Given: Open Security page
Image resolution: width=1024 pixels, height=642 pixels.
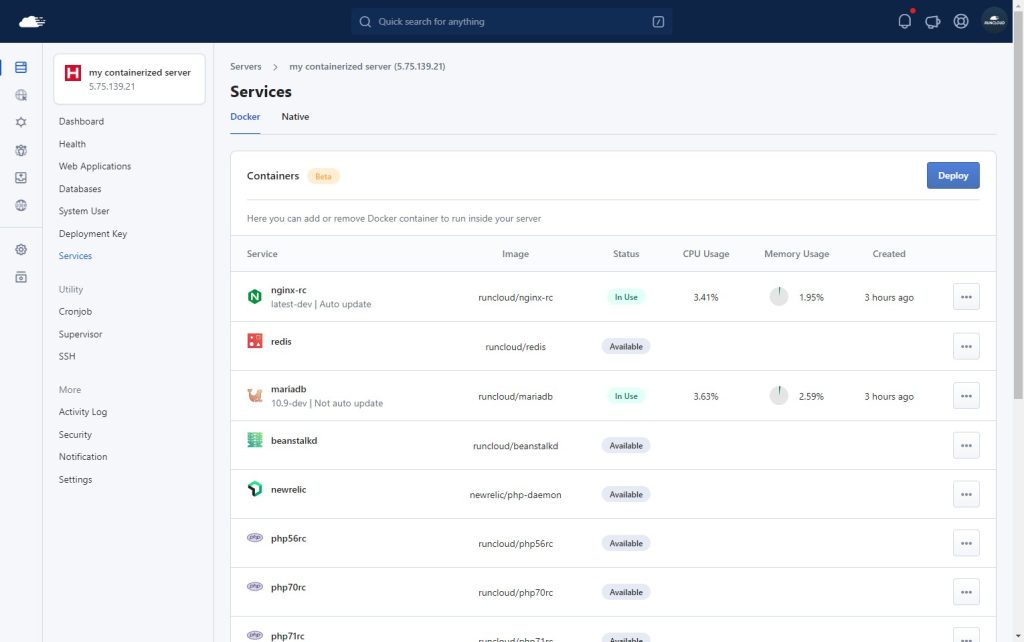Looking at the screenshot, I should (x=75, y=435).
